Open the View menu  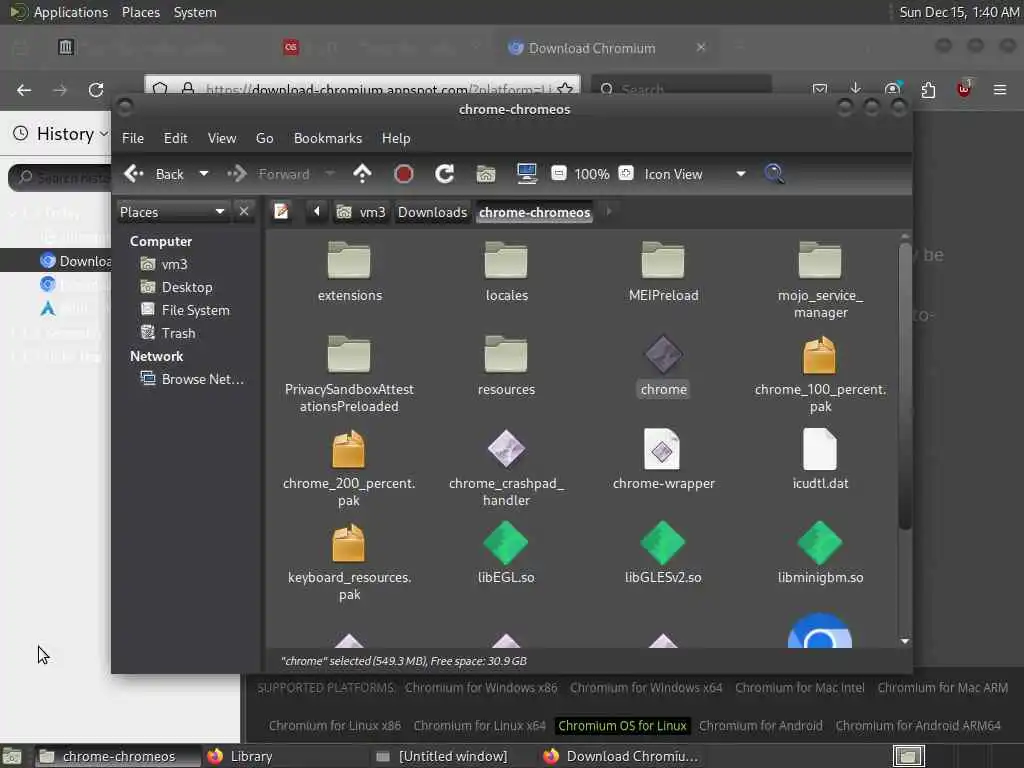click(x=221, y=138)
